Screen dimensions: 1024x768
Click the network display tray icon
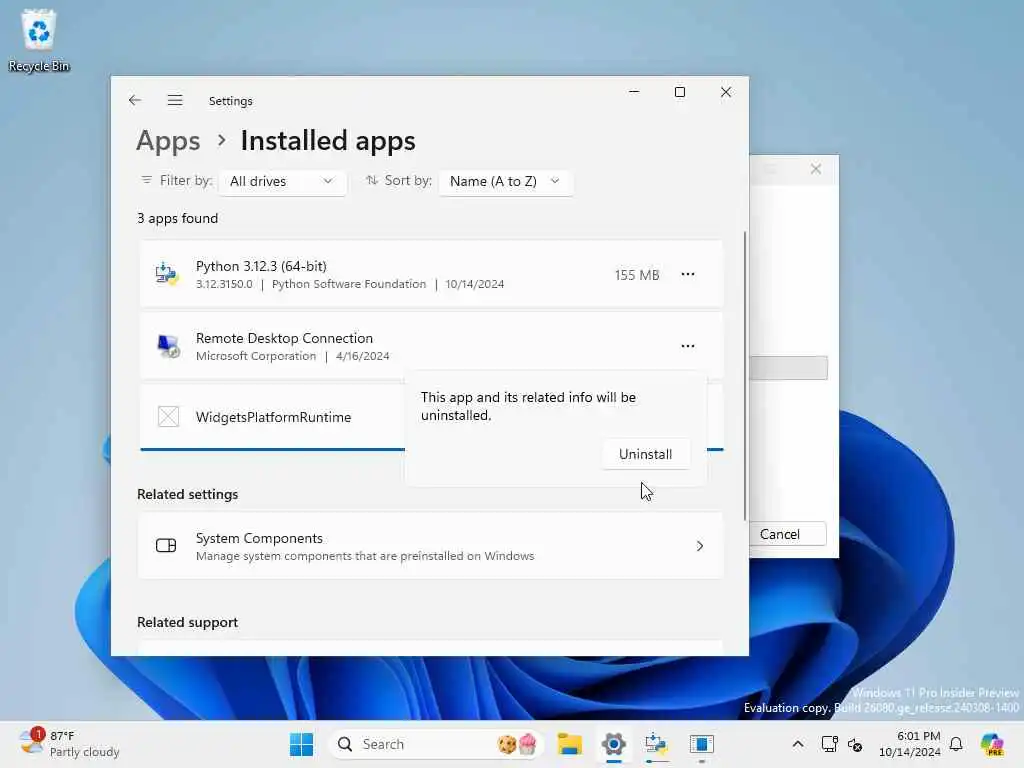pyautogui.click(x=829, y=744)
